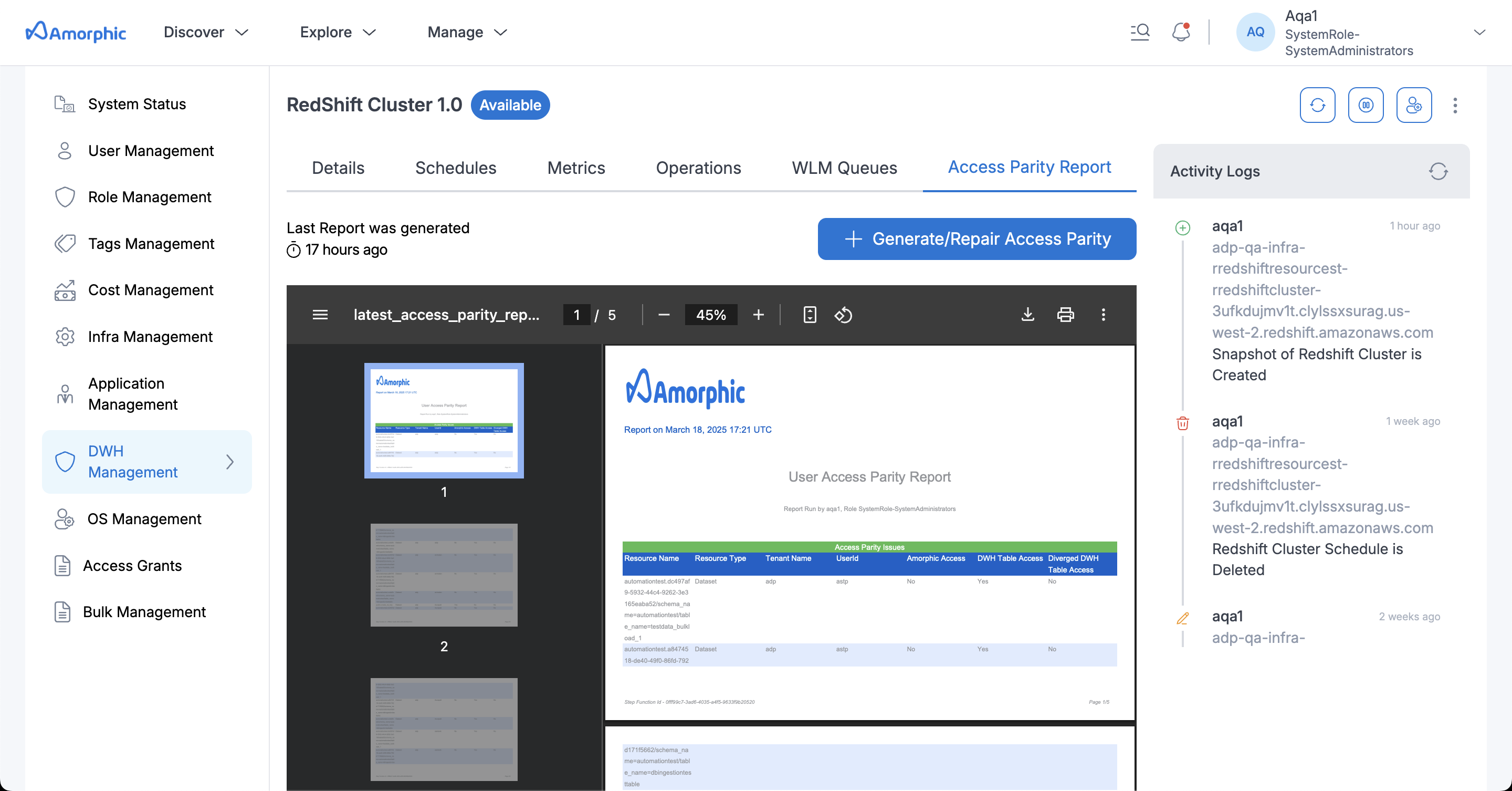Click the 'latest_access_parity_rep...' file name
1512x791 pixels.
pyautogui.click(x=446, y=315)
